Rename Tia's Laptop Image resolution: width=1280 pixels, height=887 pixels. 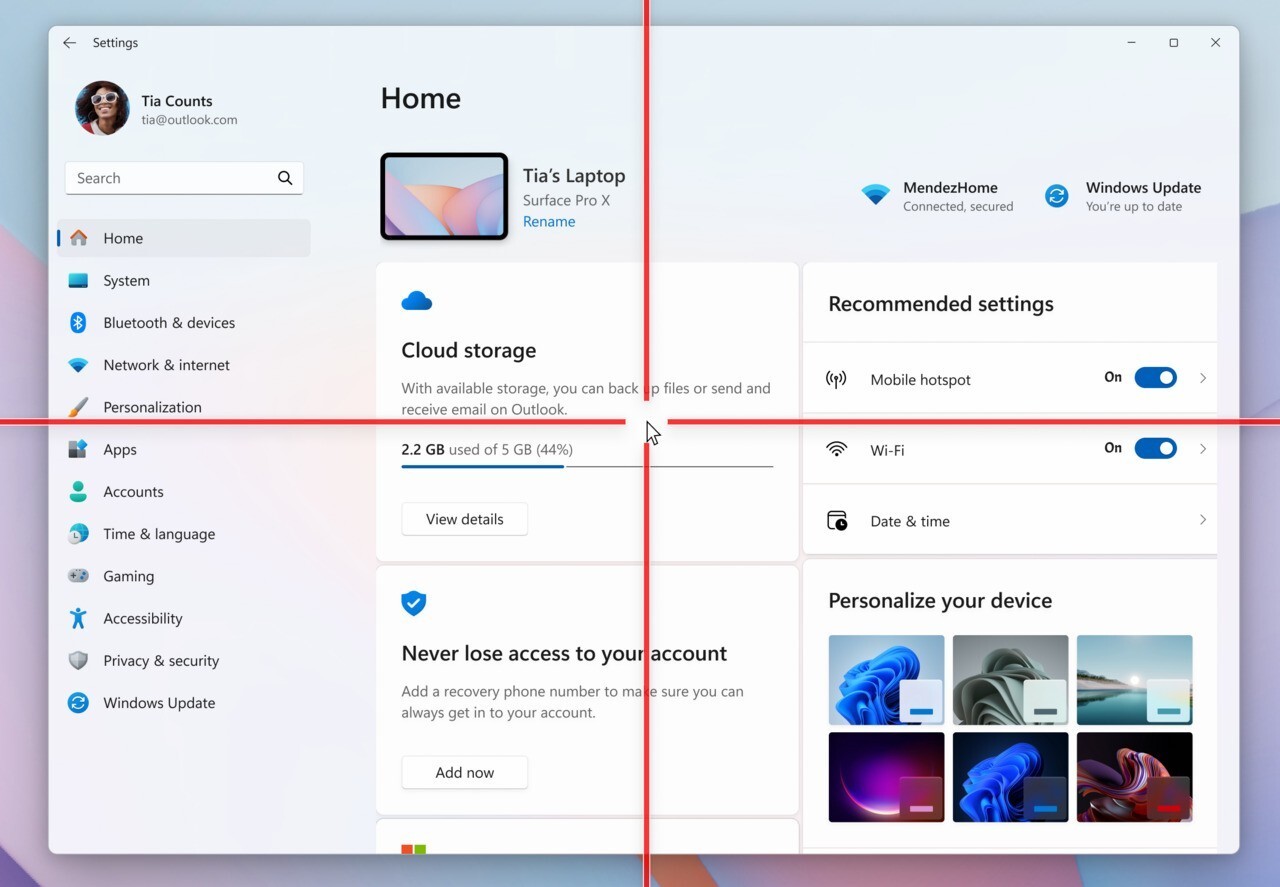(x=548, y=221)
